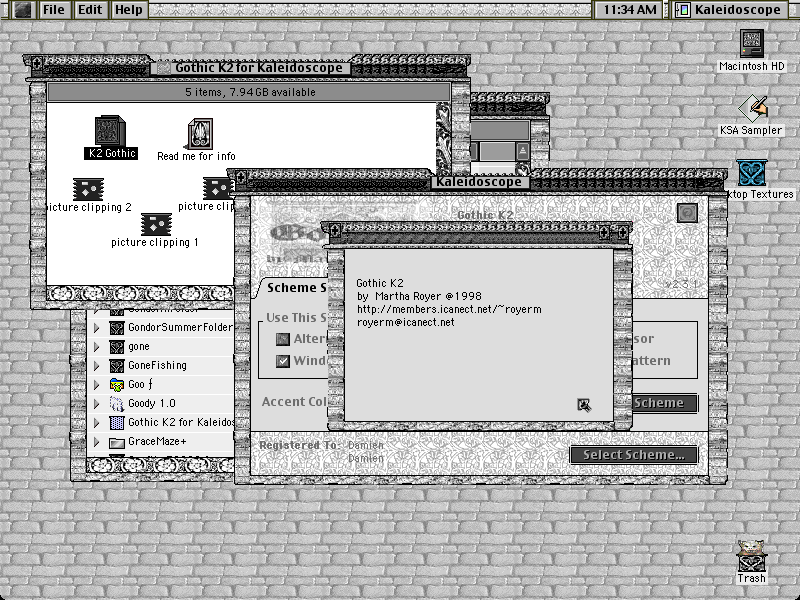Switch to the Scheme tab in Kaleidoscope
Viewport: 800px width, 600px height.
pos(291,288)
